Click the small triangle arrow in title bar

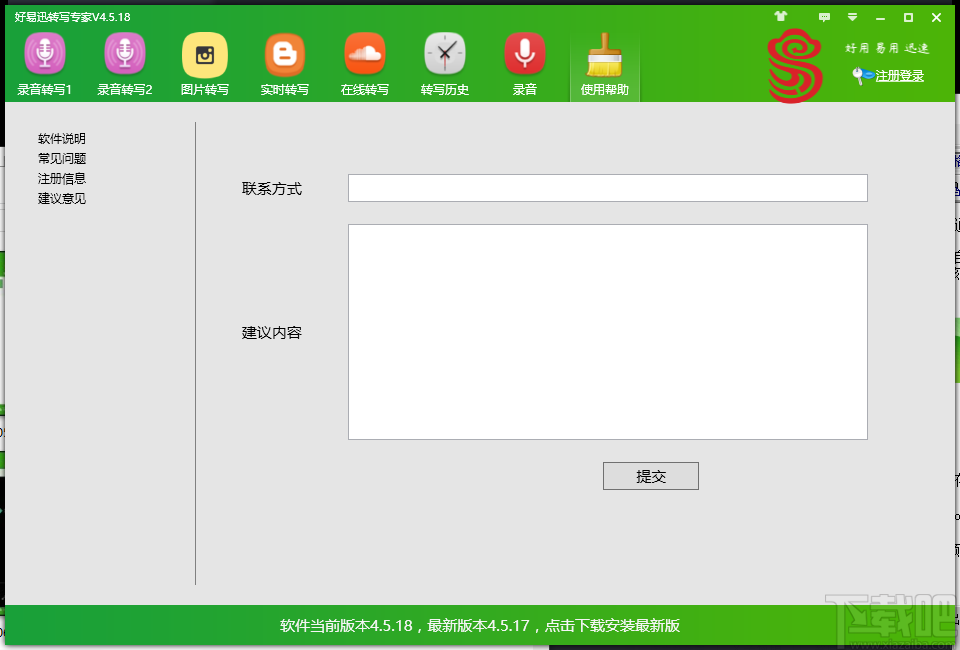coord(852,17)
